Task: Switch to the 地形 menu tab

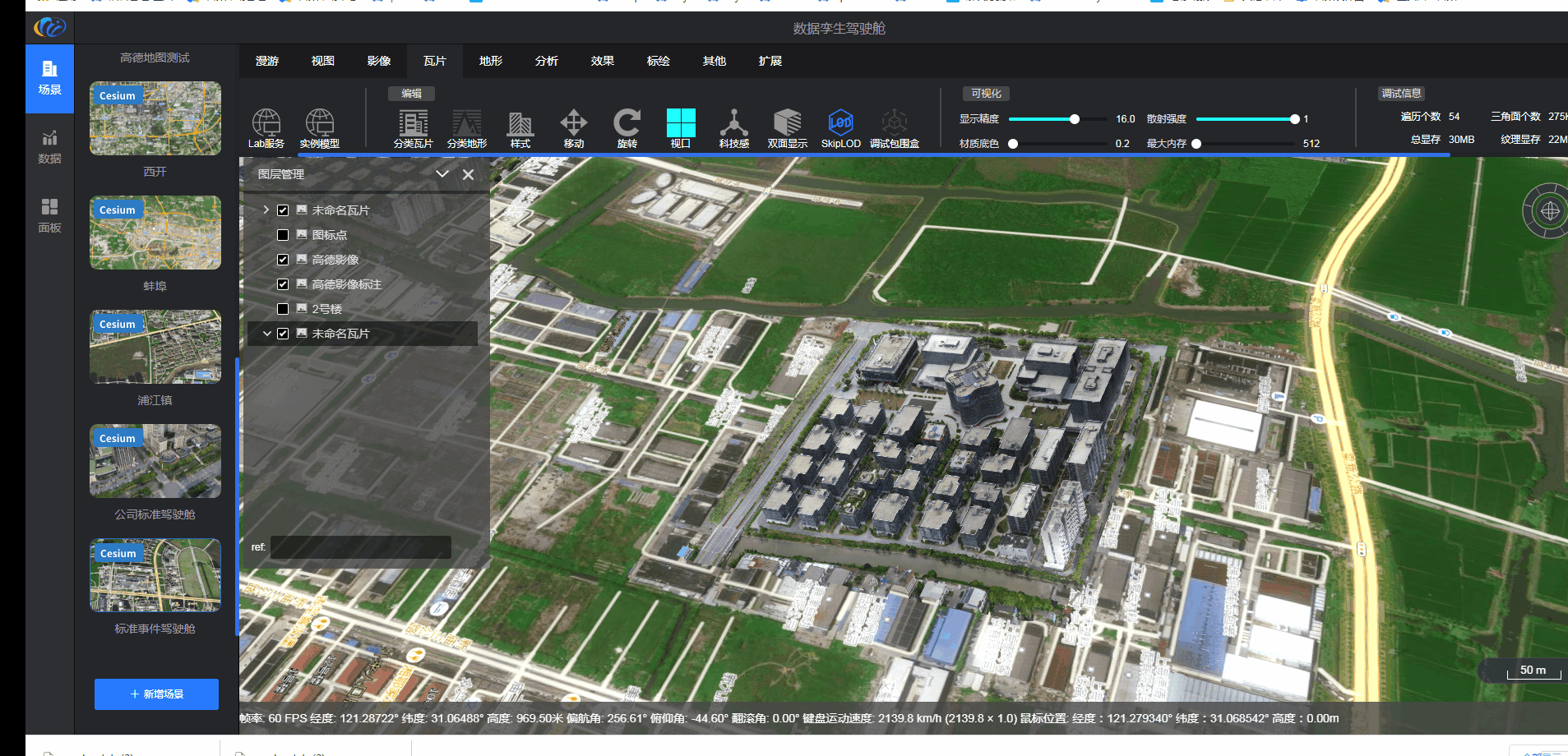Action: (491, 61)
